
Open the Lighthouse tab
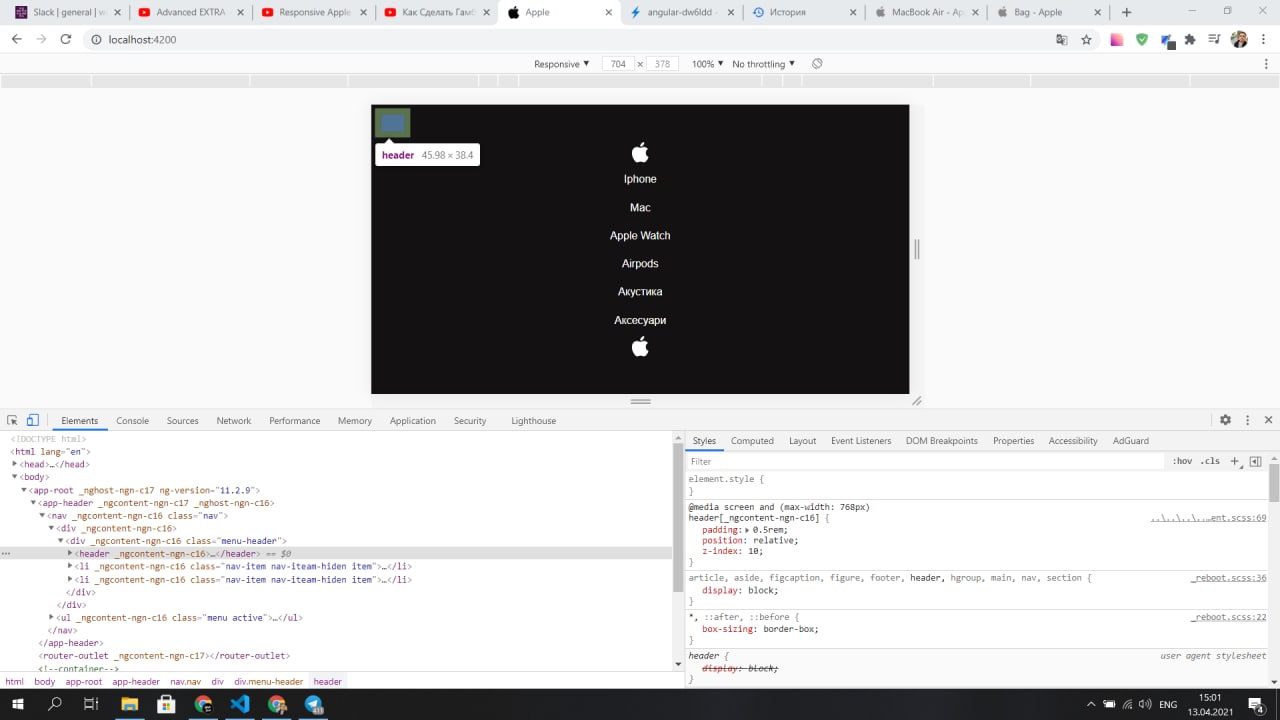coord(533,421)
